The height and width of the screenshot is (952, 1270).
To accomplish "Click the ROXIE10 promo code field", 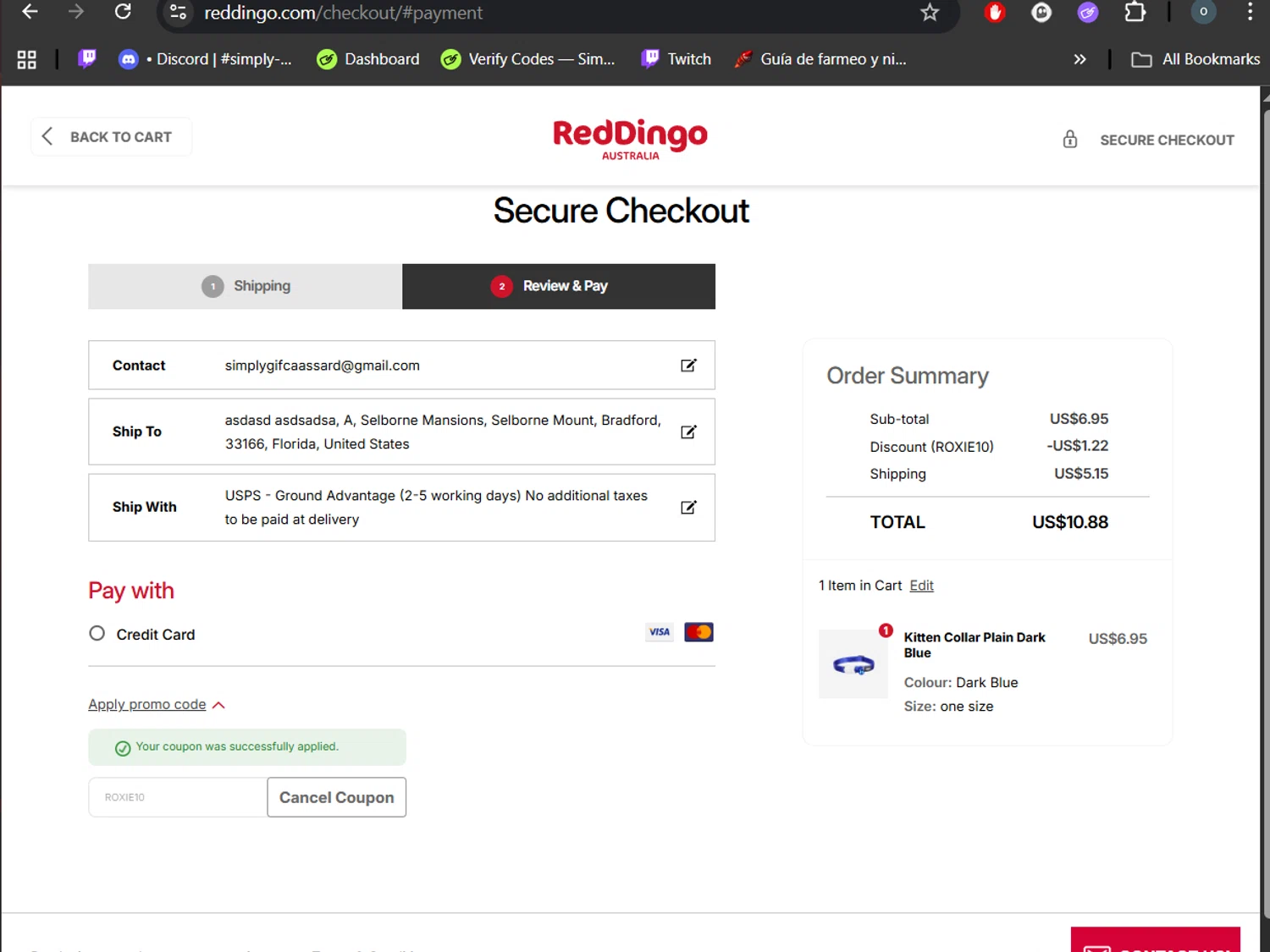I will coord(178,797).
